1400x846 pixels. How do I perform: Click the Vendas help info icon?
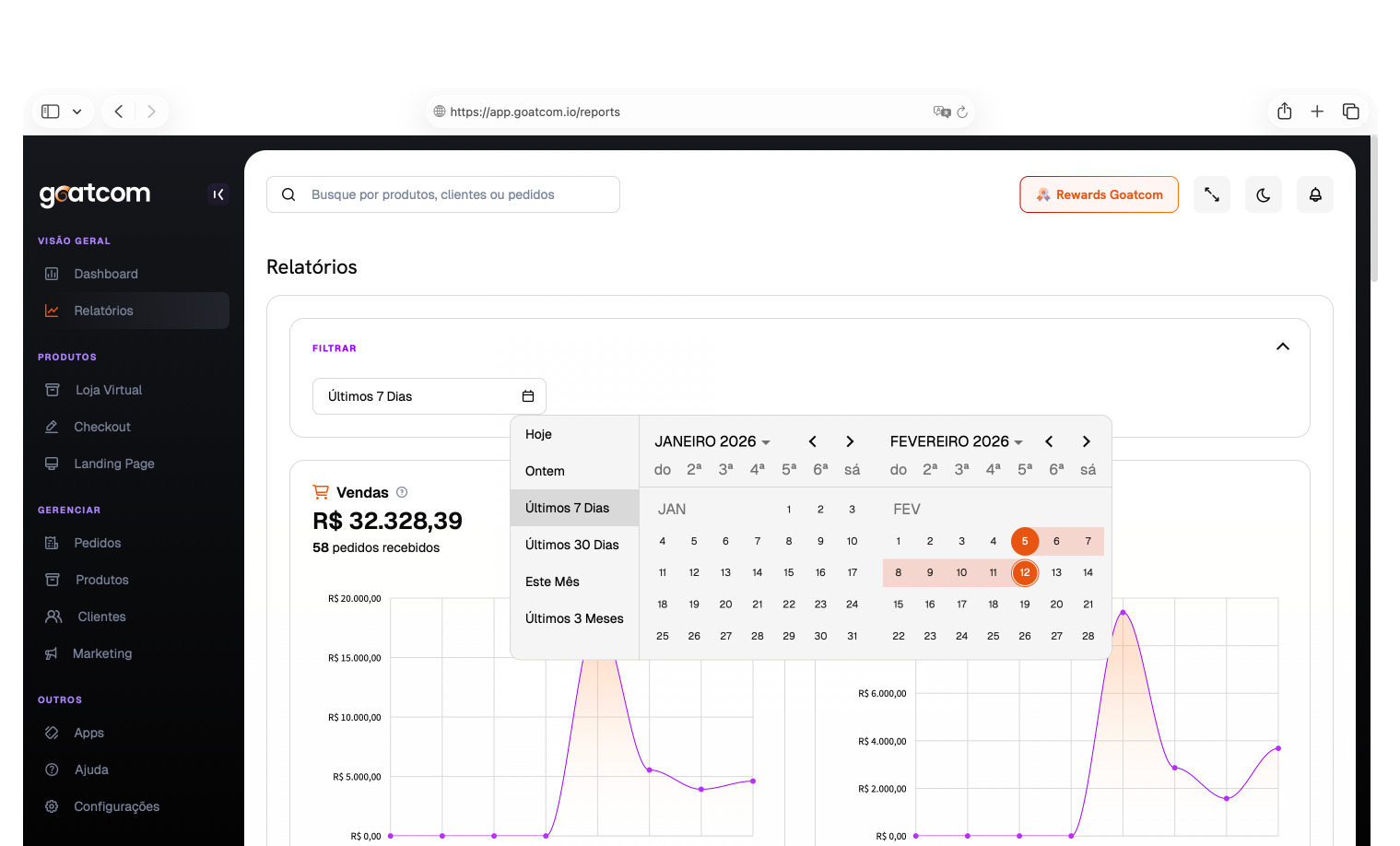pyautogui.click(x=402, y=492)
